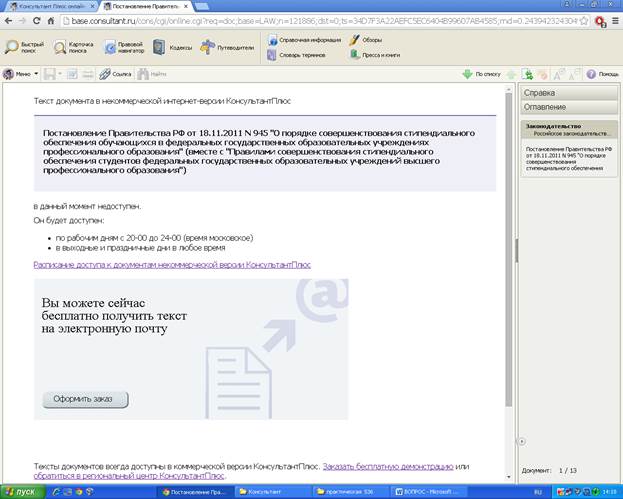The image size is (623, 499).
Task: Switch to КонсультантПлюс online tab
Action: [51, 6]
